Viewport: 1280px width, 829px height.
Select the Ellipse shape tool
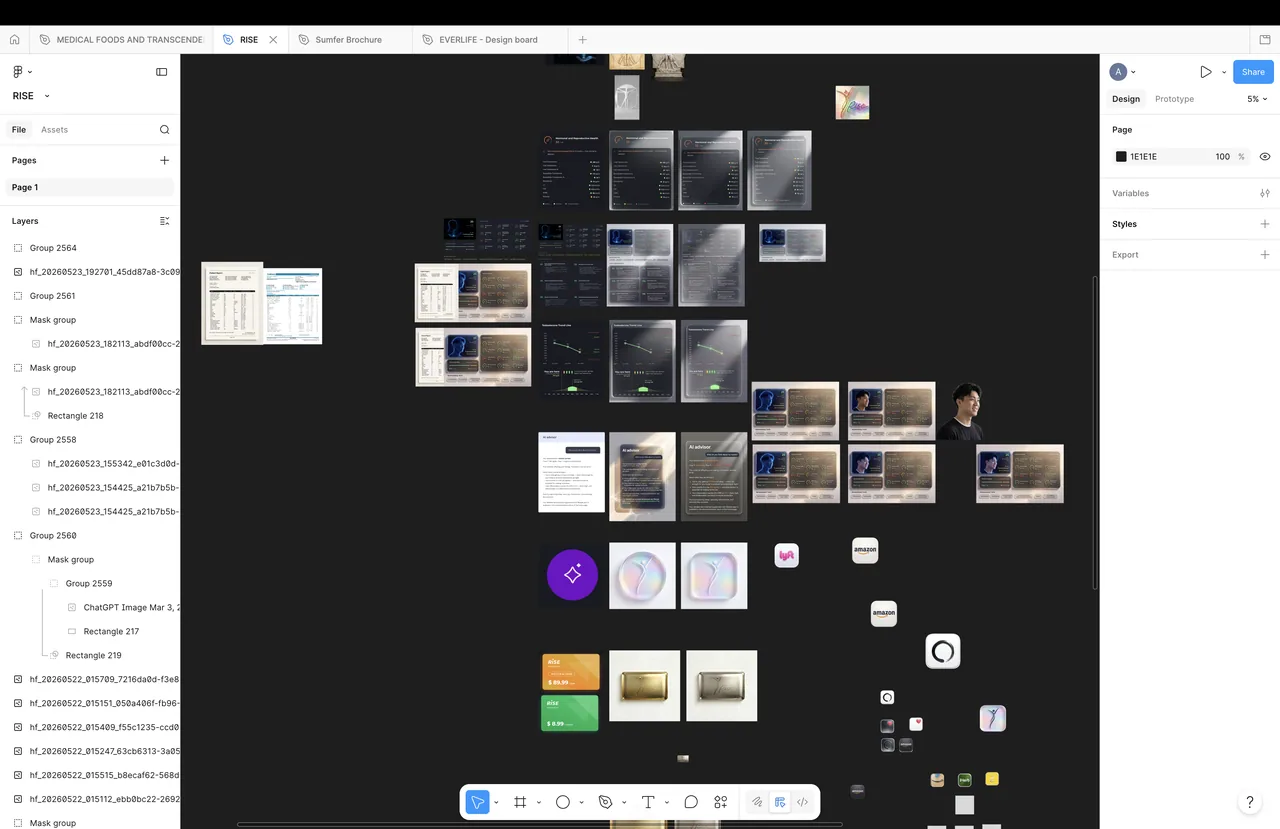click(x=563, y=802)
